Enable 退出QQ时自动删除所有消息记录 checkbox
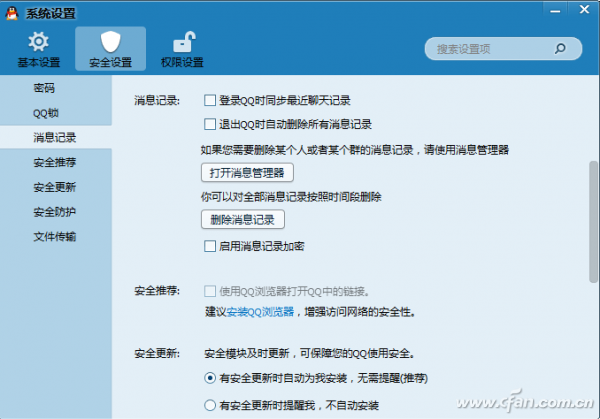This screenshot has height=419, width=600. (210, 124)
